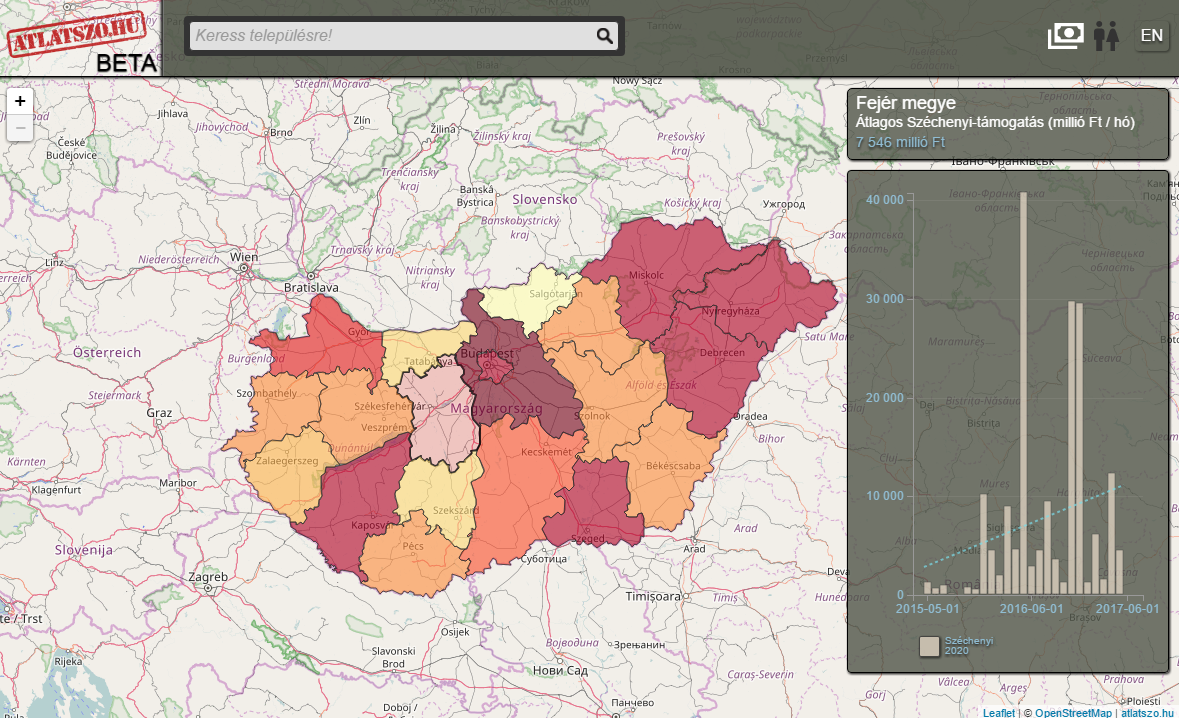Focus the 'Keress településre!' search field
1179x718 pixels.
click(390, 36)
